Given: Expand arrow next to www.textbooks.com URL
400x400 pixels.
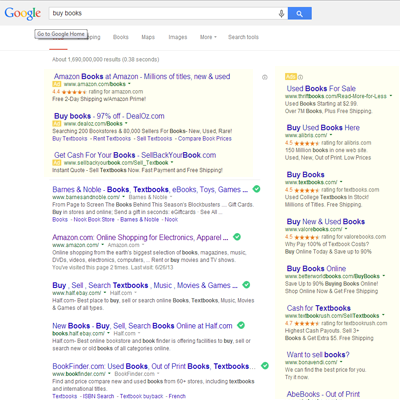Looking at the screenshot, I should (x=341, y=182).
